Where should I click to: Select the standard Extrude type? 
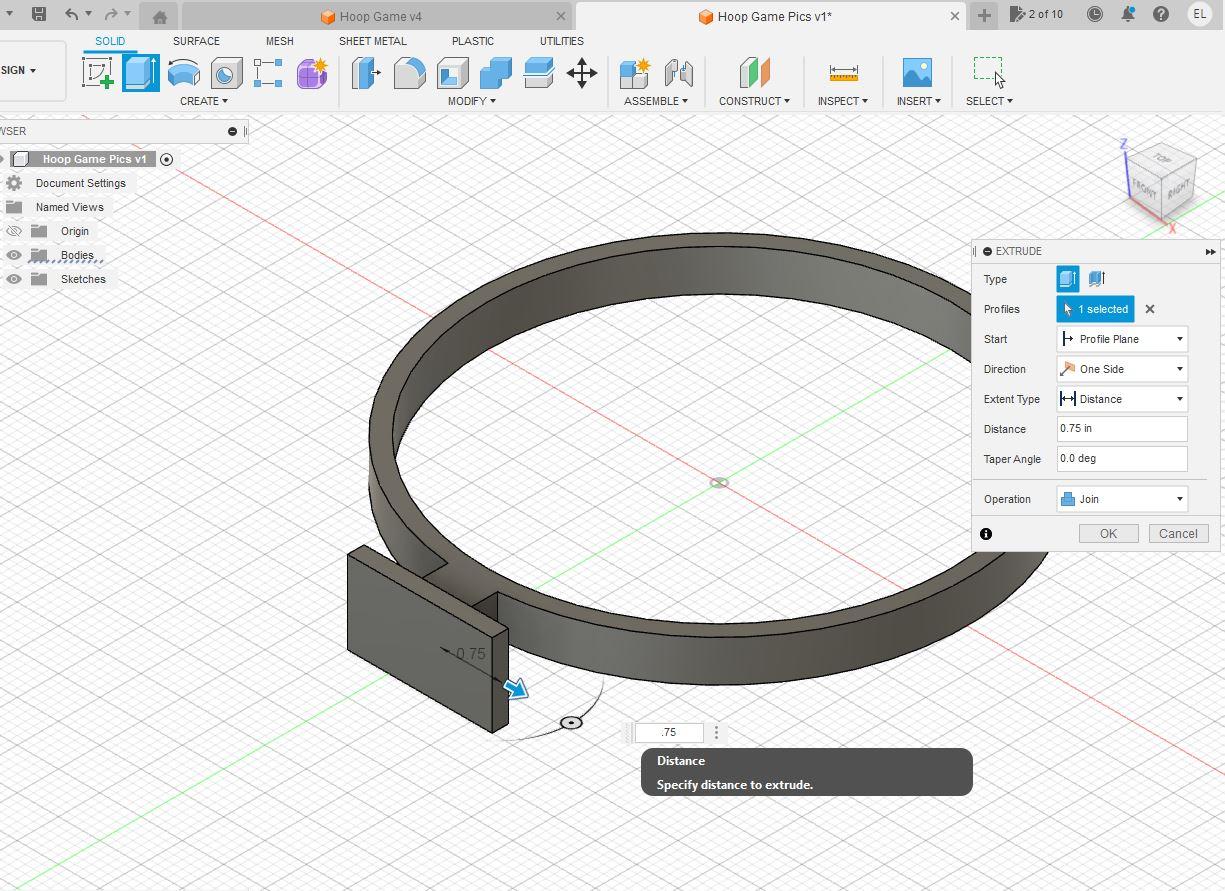tap(1068, 279)
